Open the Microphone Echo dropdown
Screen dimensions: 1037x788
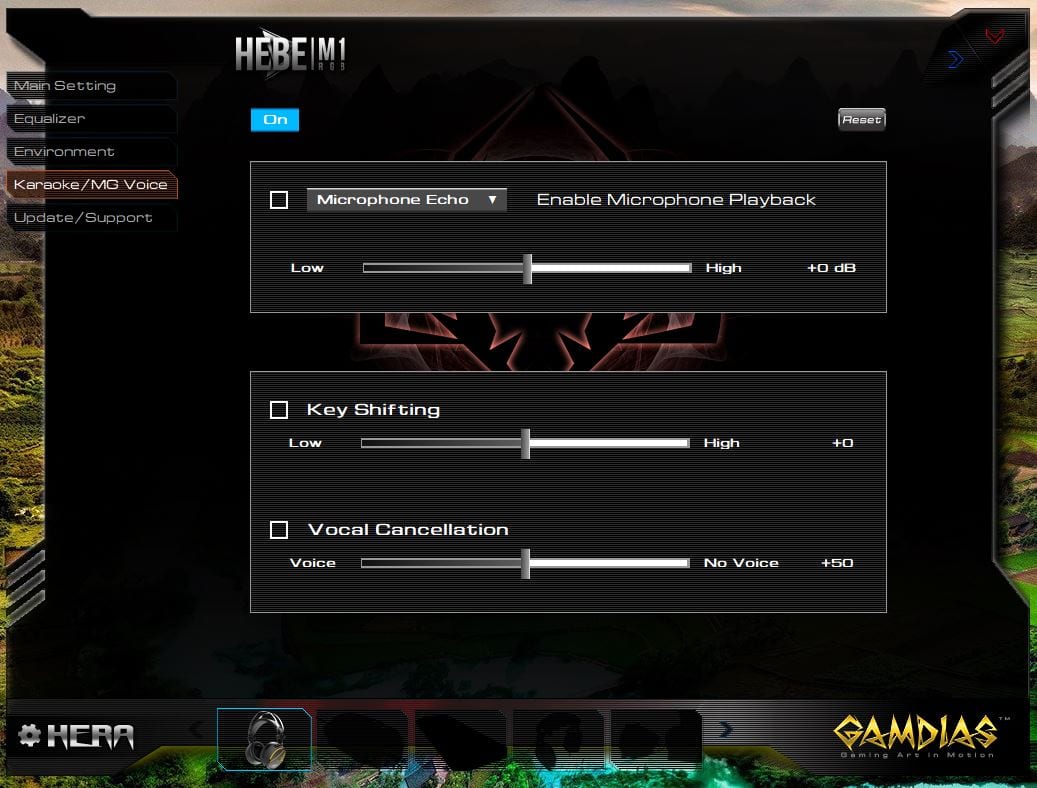tap(407, 200)
